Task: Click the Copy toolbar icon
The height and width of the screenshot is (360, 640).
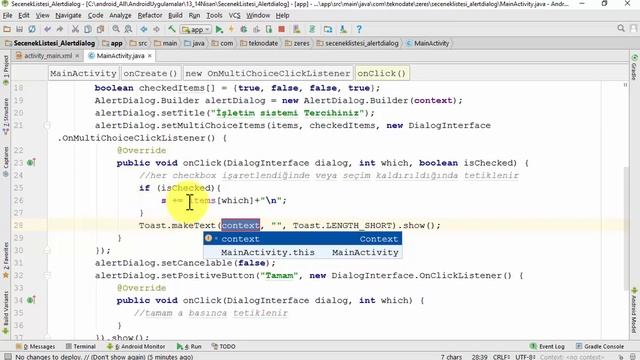Action: click(x=88, y=29)
